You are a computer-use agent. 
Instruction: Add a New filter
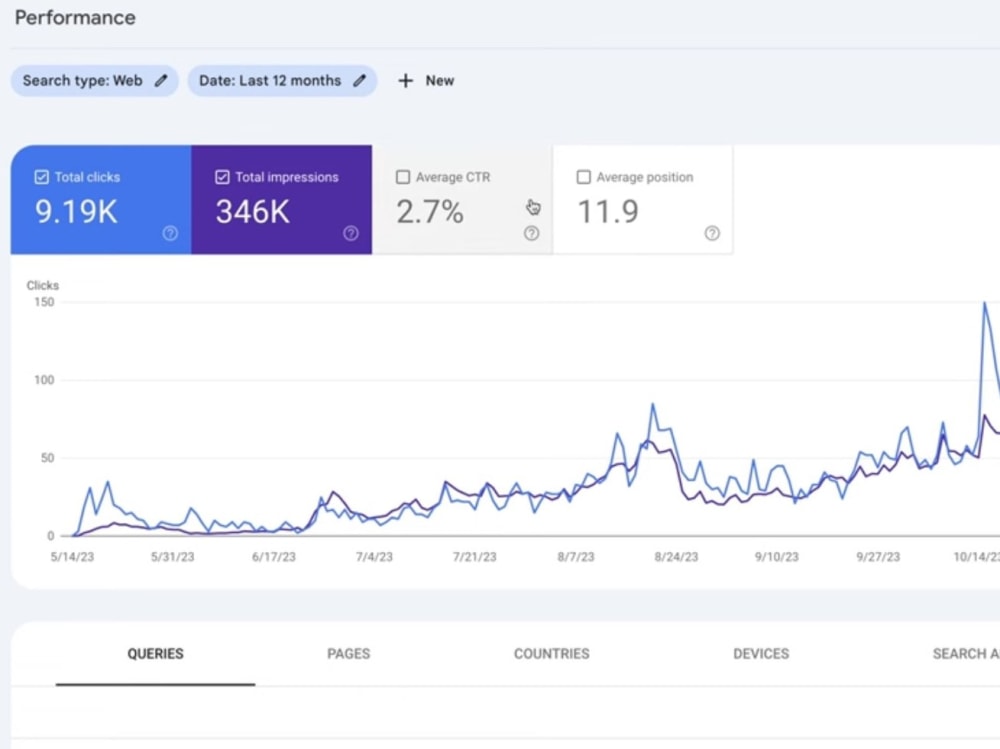[426, 80]
